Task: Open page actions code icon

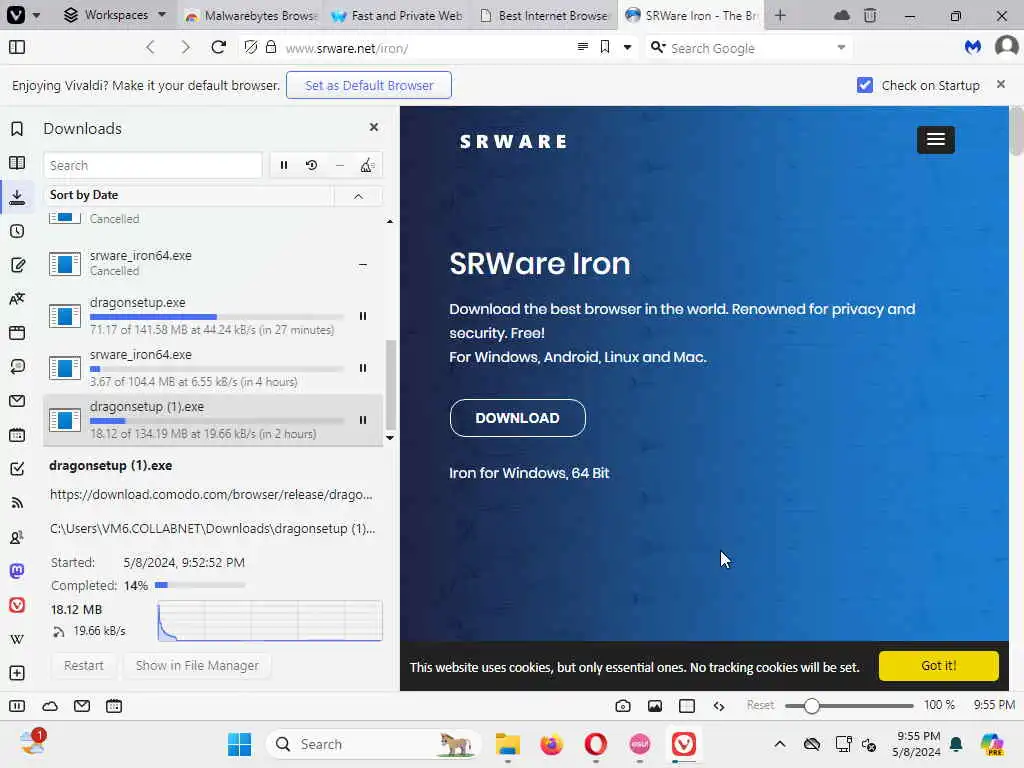Action: tap(719, 706)
